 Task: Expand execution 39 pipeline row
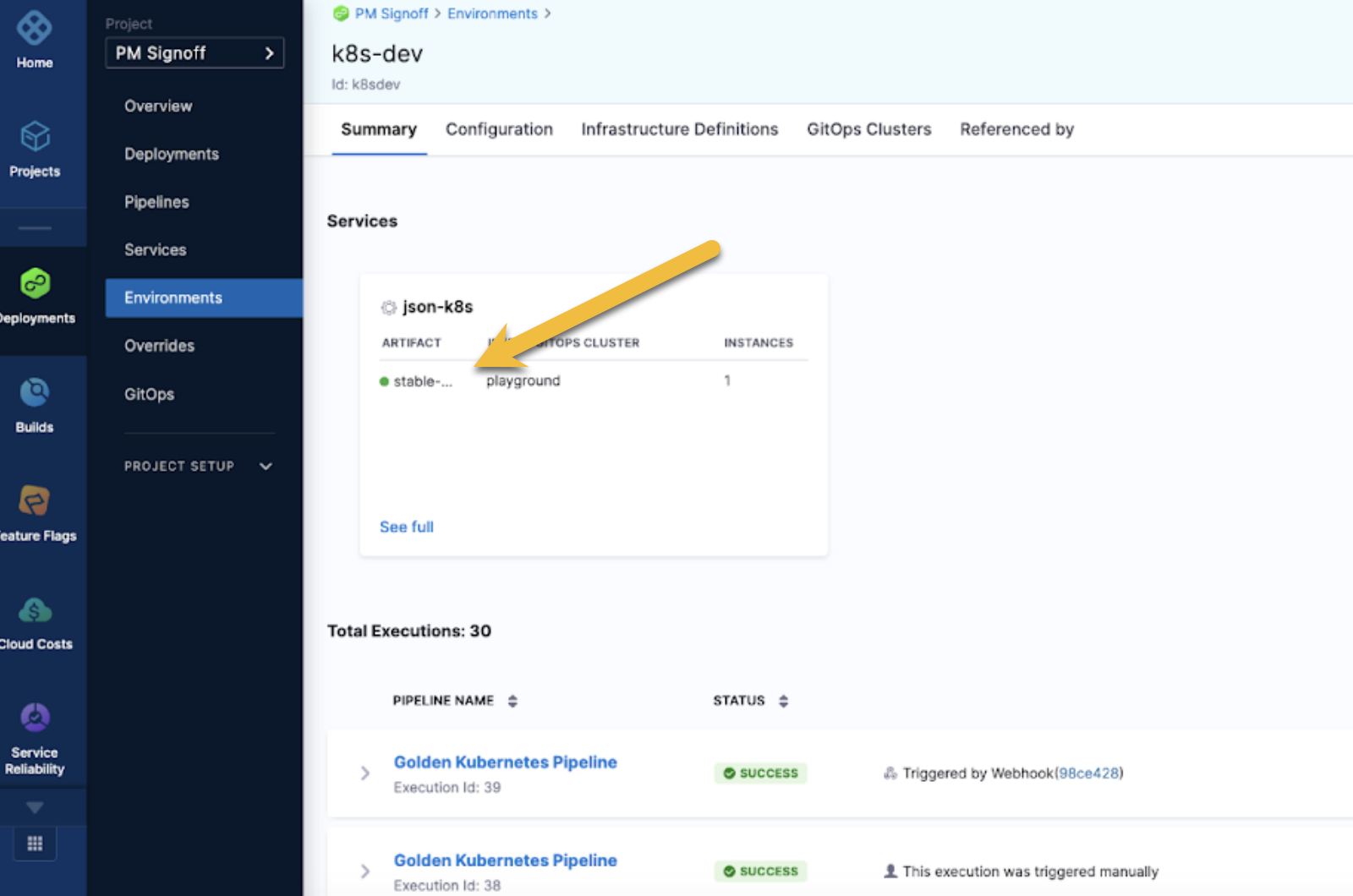365,773
